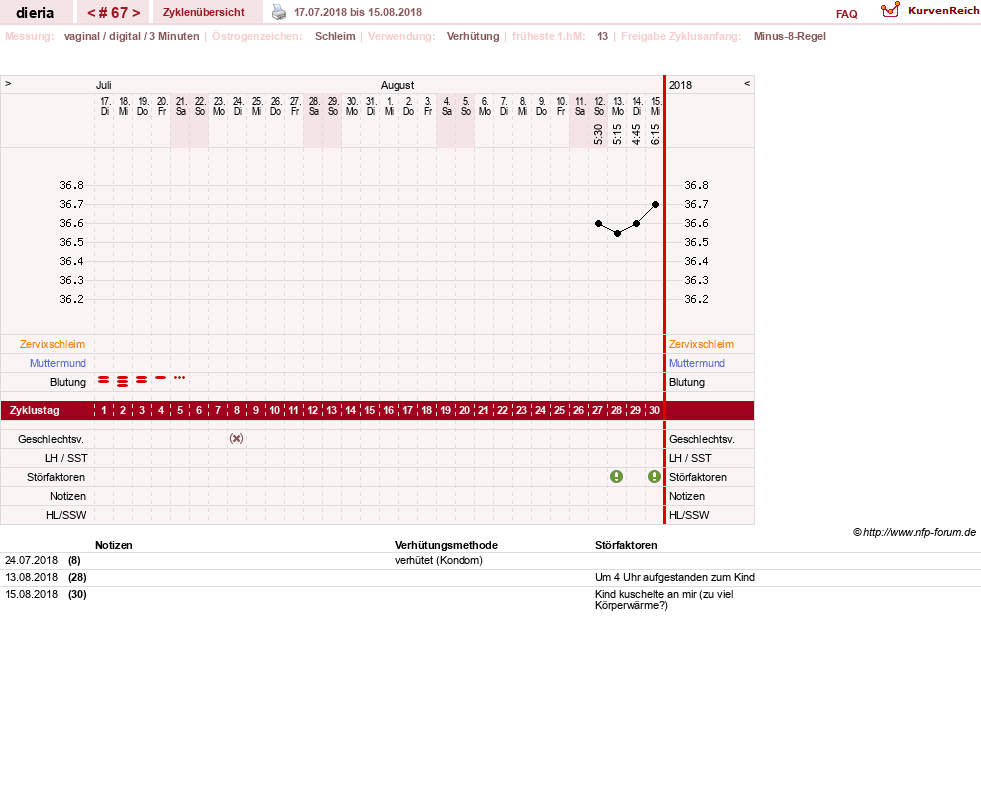The width and height of the screenshot is (981, 798).
Task: Click the left Geschlechtsv. row label
Action: point(51,439)
